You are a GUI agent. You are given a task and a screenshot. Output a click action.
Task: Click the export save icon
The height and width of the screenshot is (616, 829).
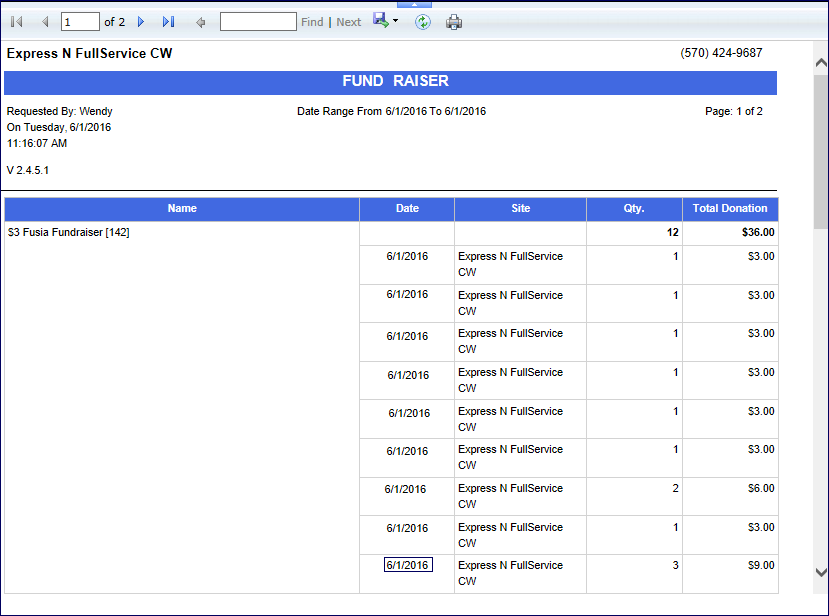click(x=380, y=21)
